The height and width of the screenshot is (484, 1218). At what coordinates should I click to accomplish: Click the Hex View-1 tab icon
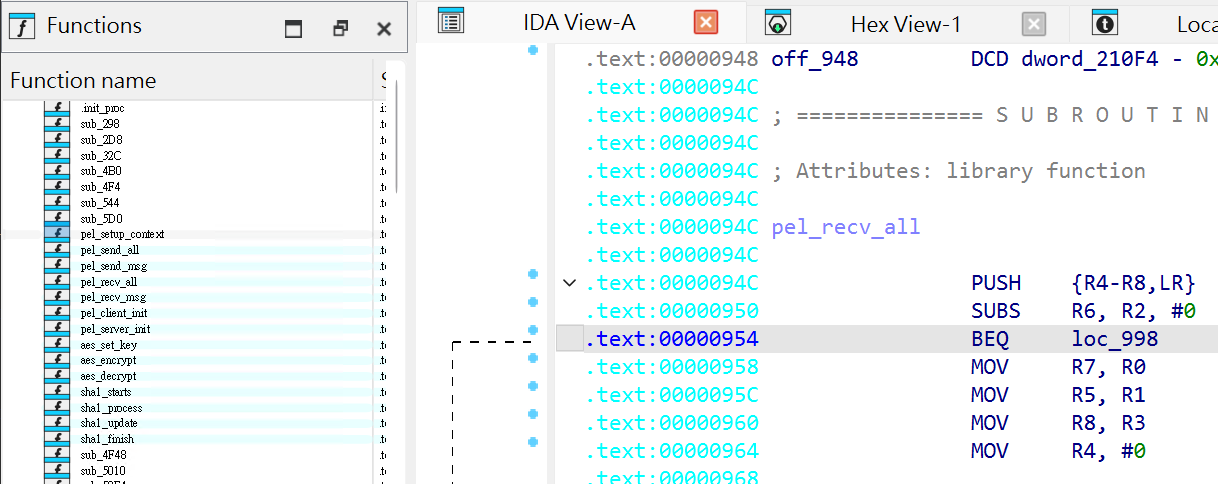778,23
